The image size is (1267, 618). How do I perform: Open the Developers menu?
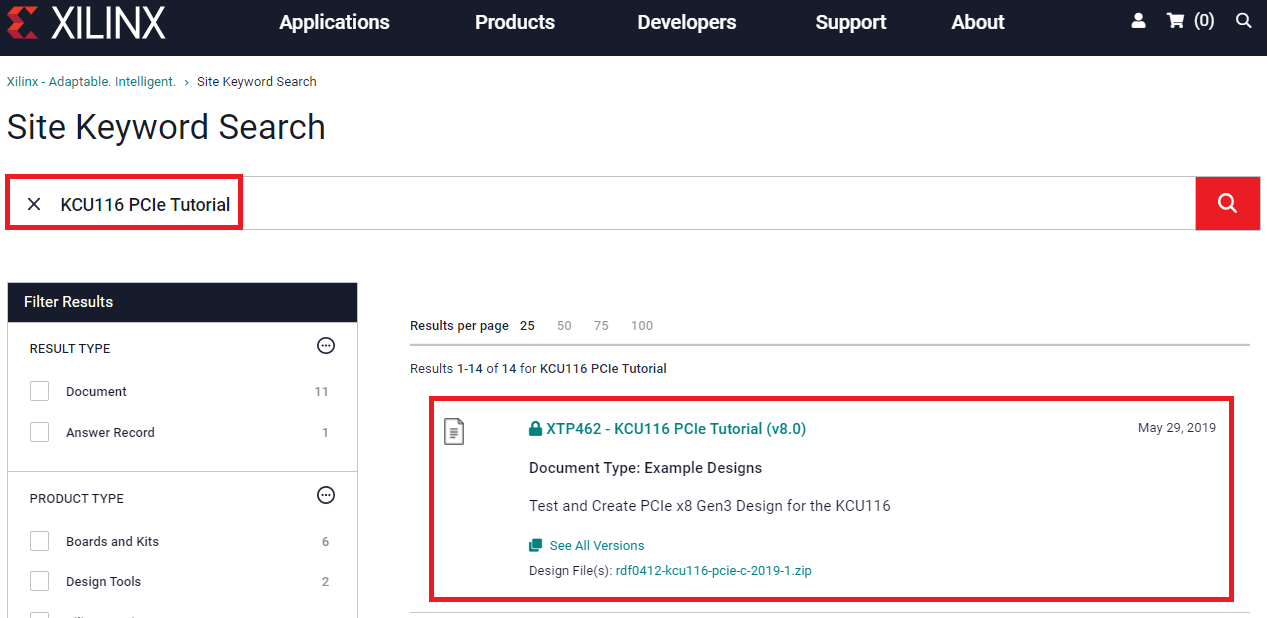tap(686, 22)
